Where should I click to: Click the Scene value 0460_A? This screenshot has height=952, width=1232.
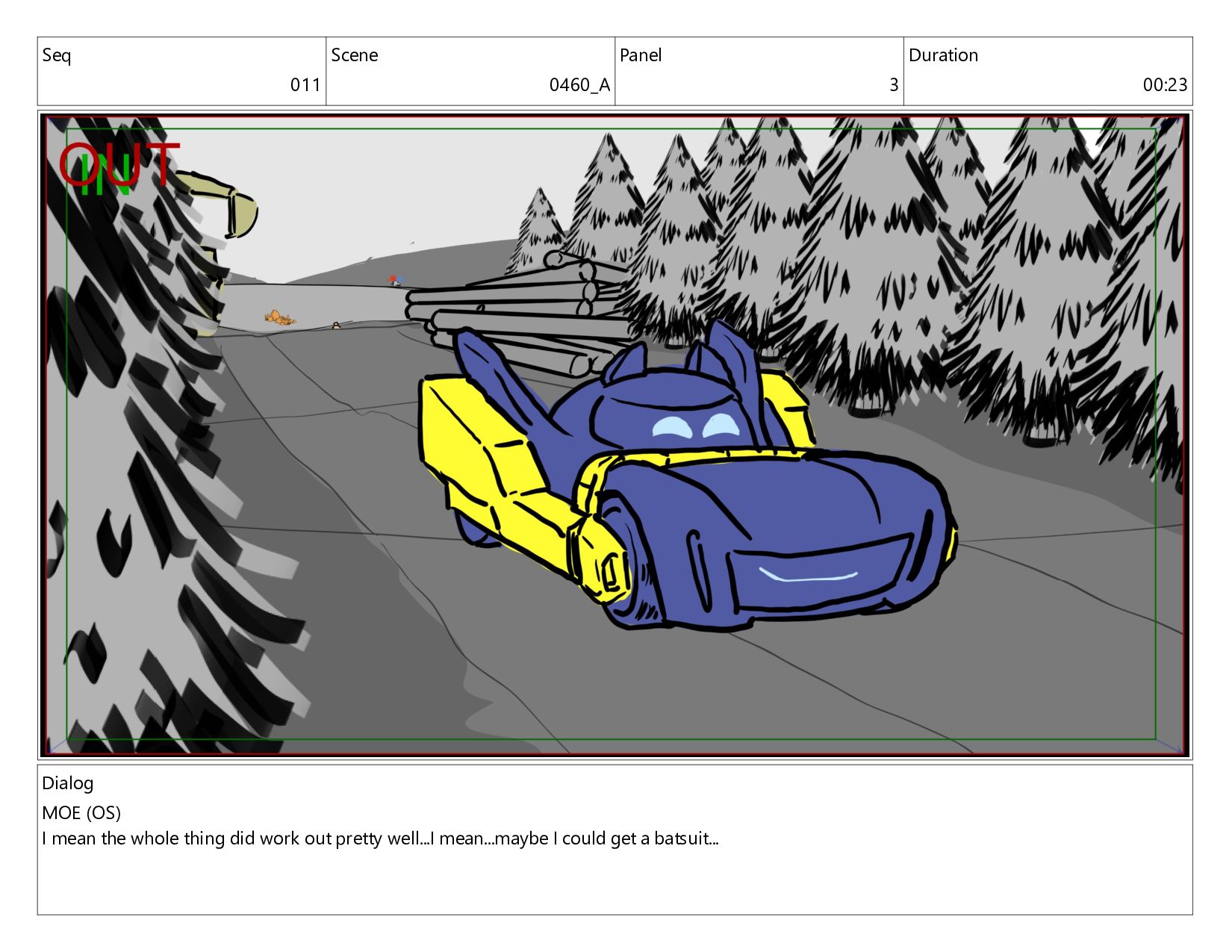579,85
